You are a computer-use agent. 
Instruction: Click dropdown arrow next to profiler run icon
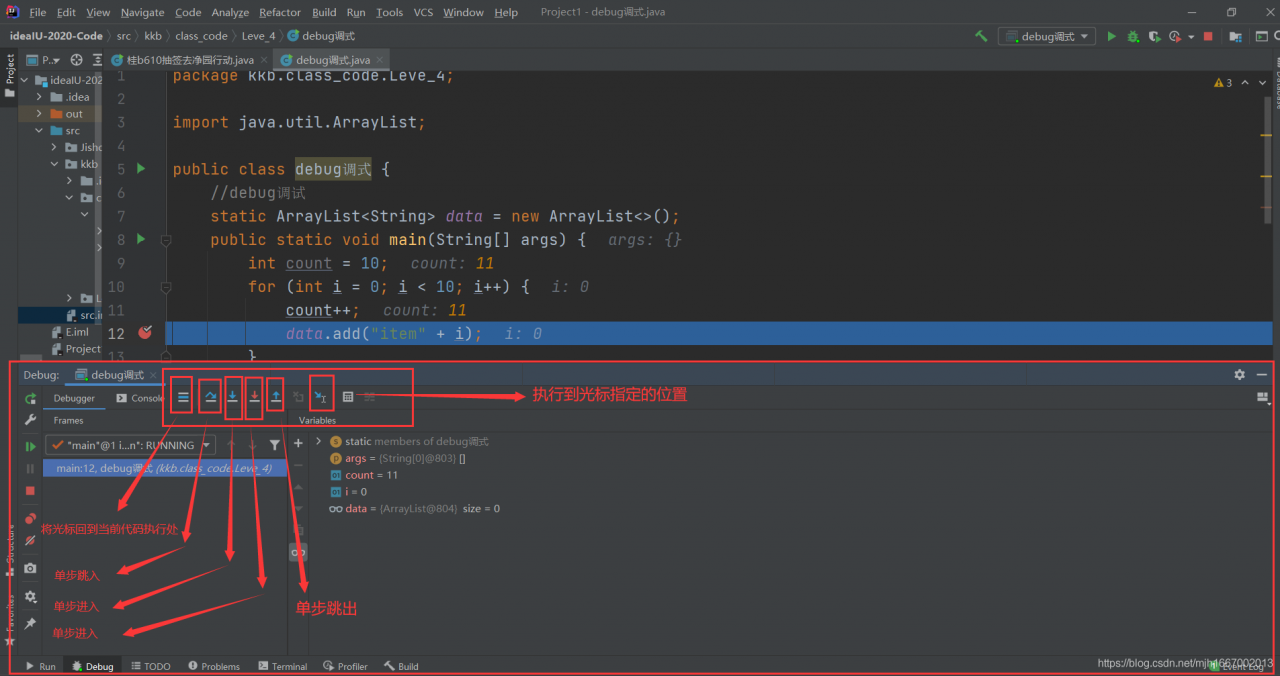pos(1191,37)
